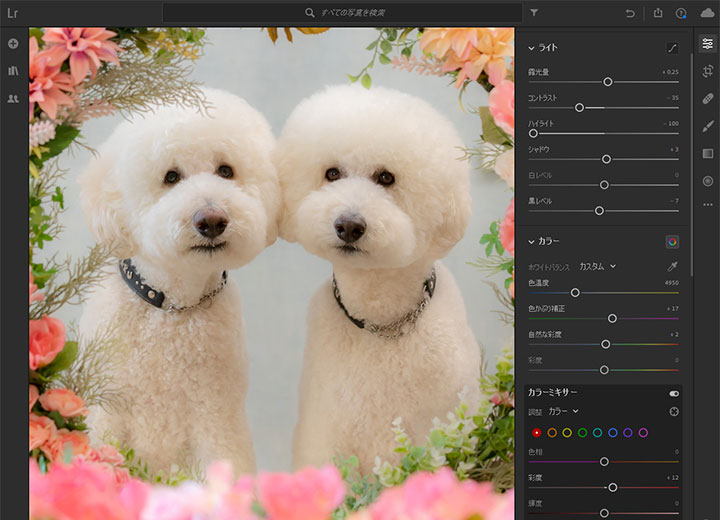This screenshot has width=720, height=520.
Task: Open the ホワイトバランス カスタム dropdown
Action: click(x=597, y=266)
